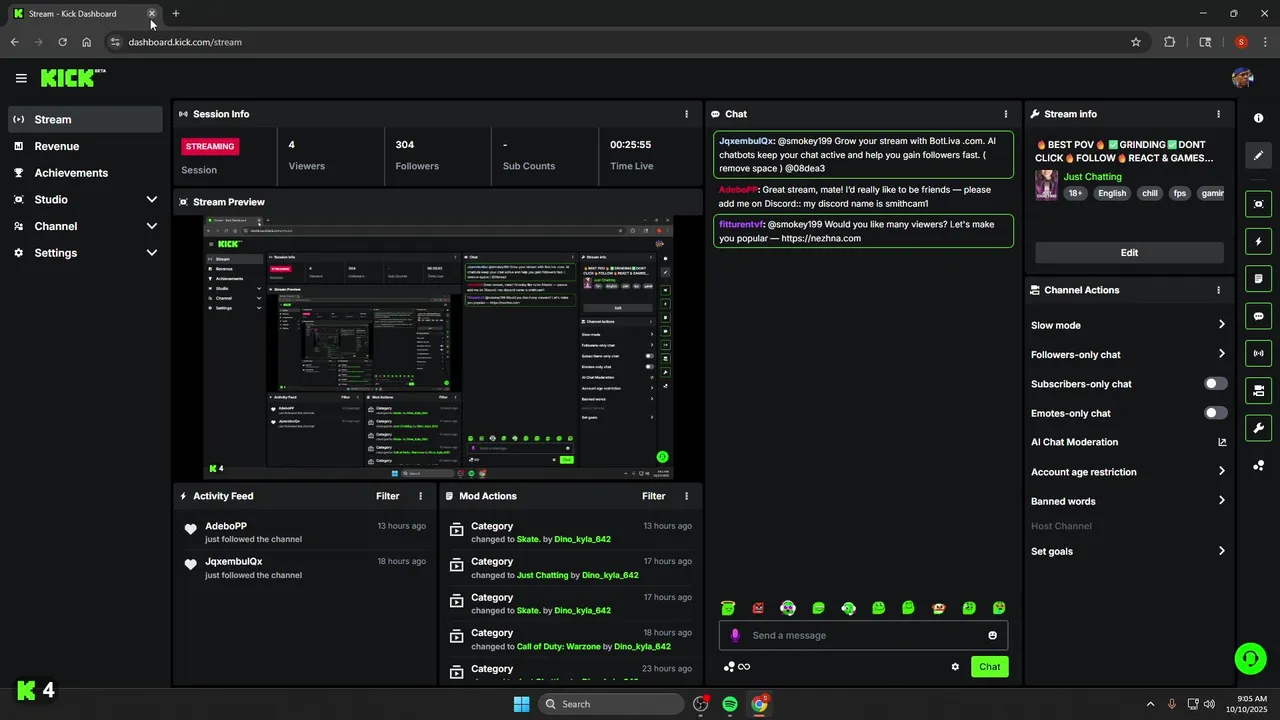Viewport: 1280px width, 720px height.
Task: Open chat settings gear next to Chat button
Action: coord(955,667)
